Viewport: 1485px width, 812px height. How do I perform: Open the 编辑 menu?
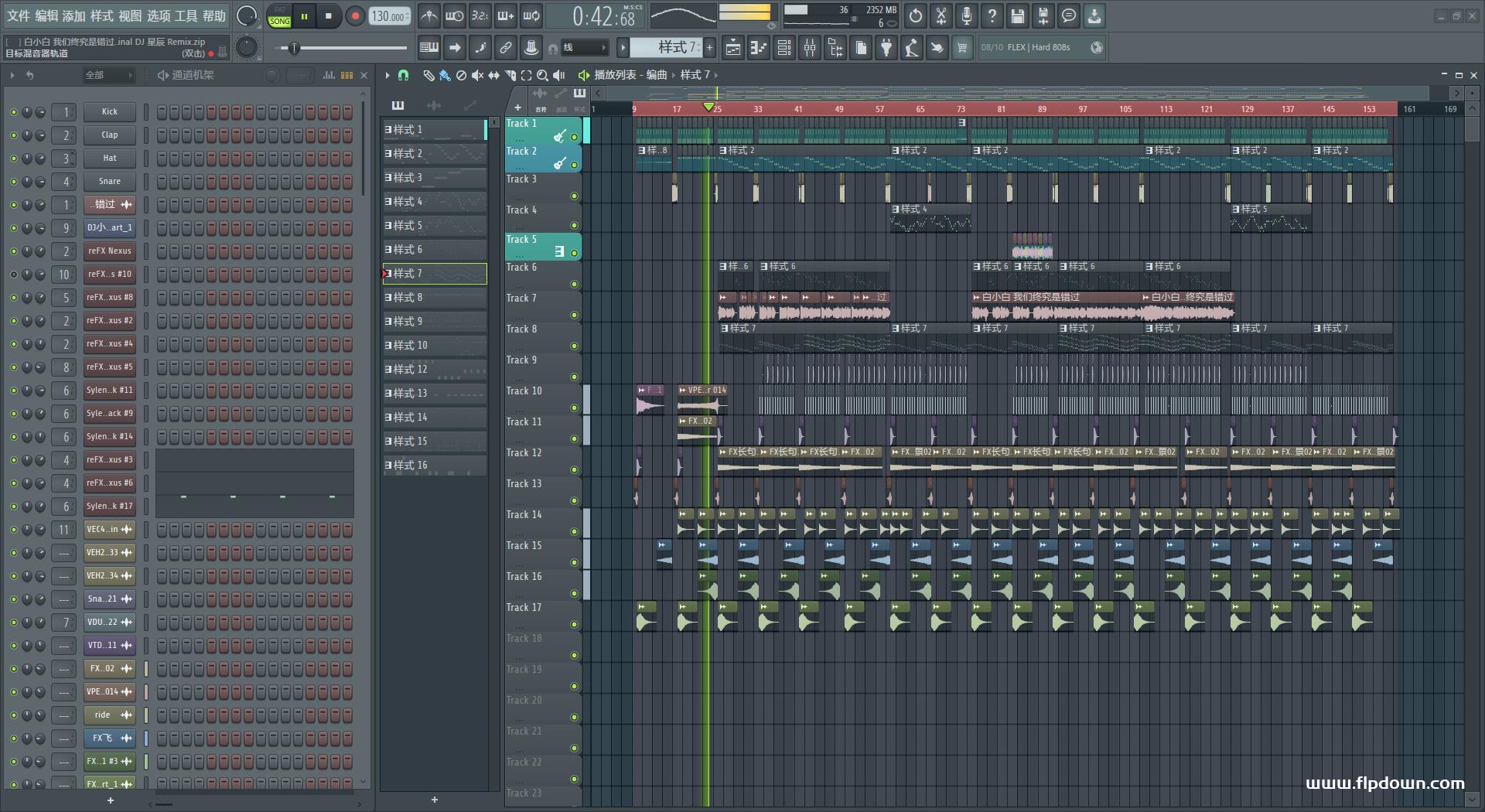tap(46, 15)
